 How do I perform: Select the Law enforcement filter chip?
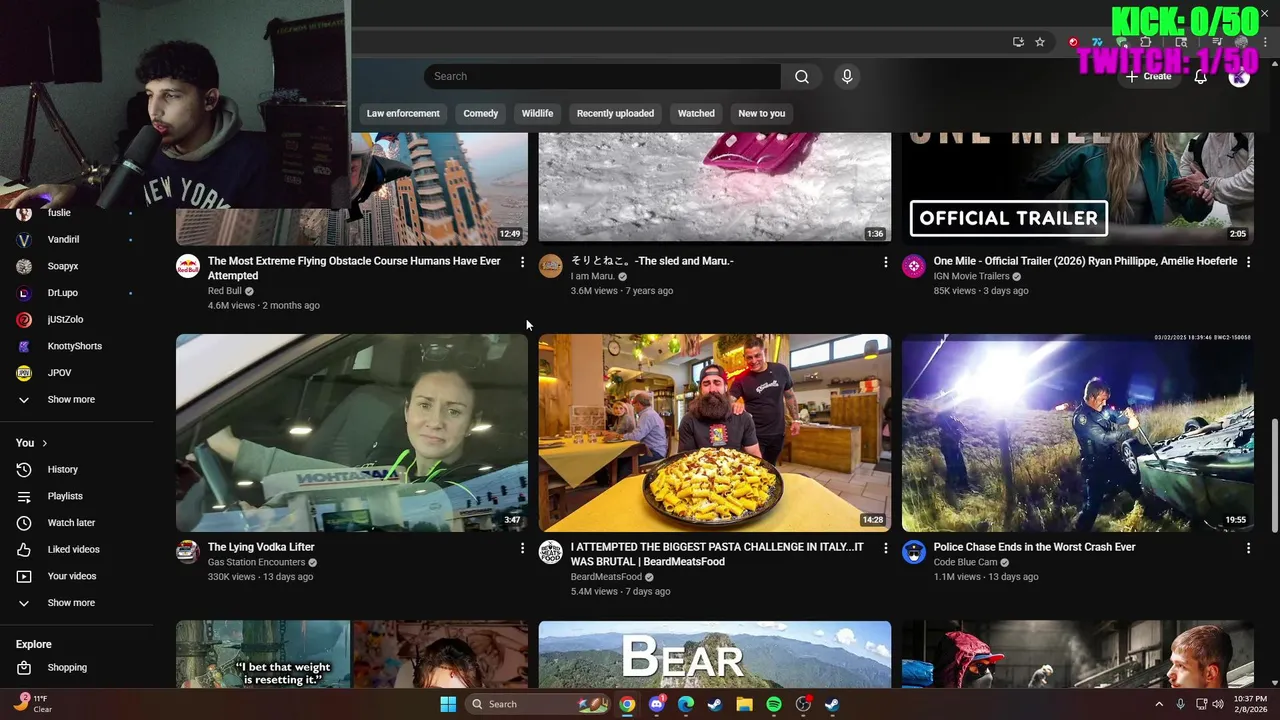click(x=403, y=113)
